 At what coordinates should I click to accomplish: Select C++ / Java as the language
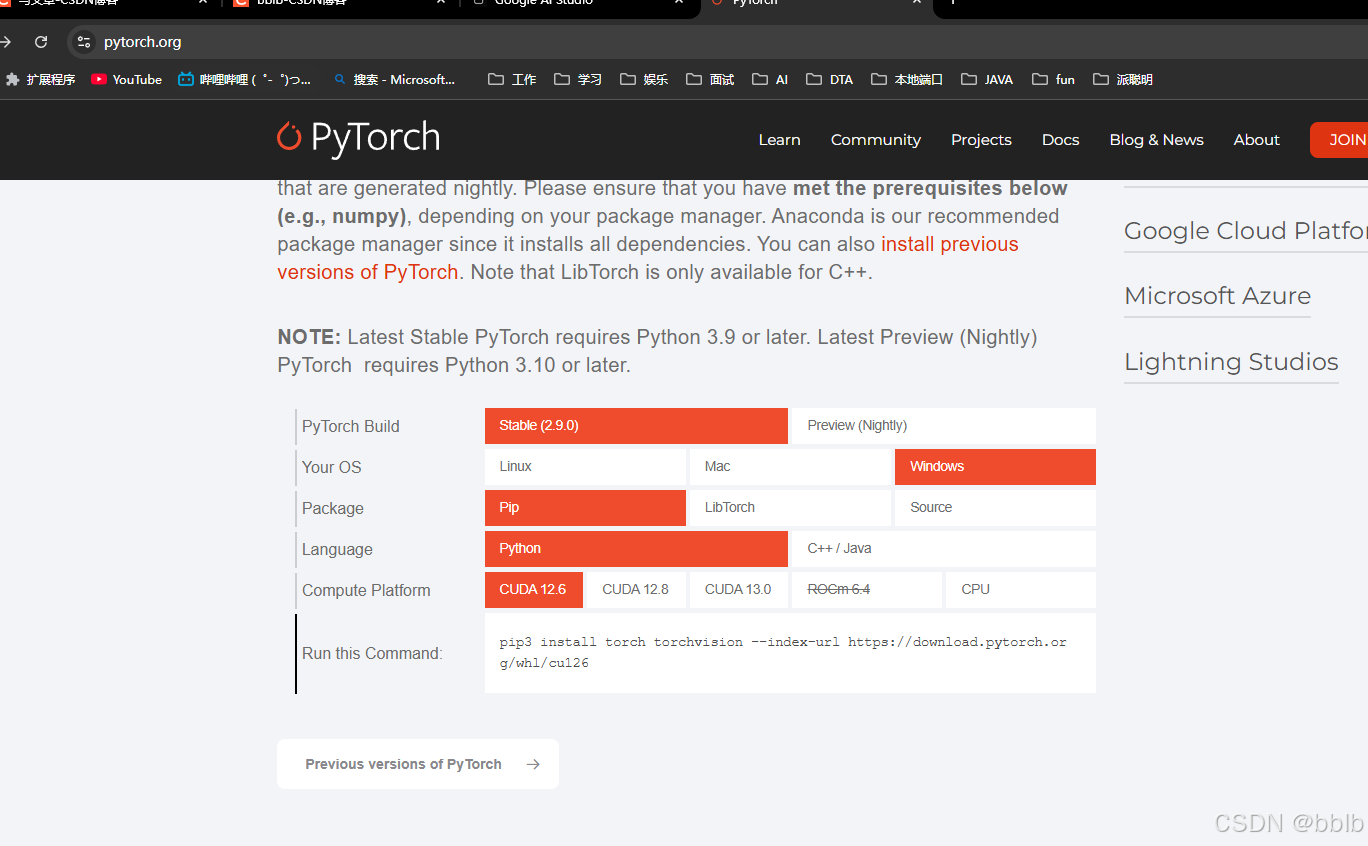(x=944, y=549)
